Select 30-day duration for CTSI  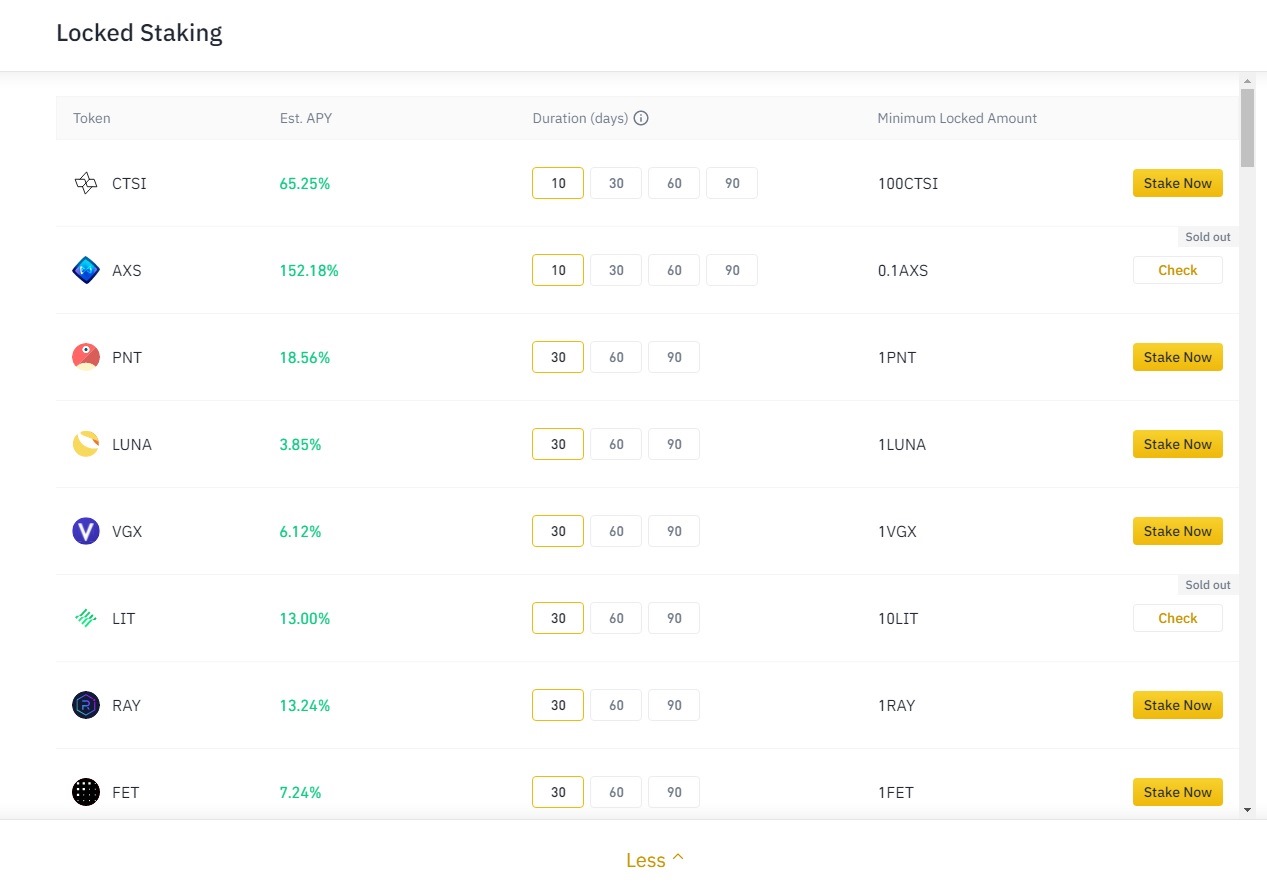click(x=616, y=183)
